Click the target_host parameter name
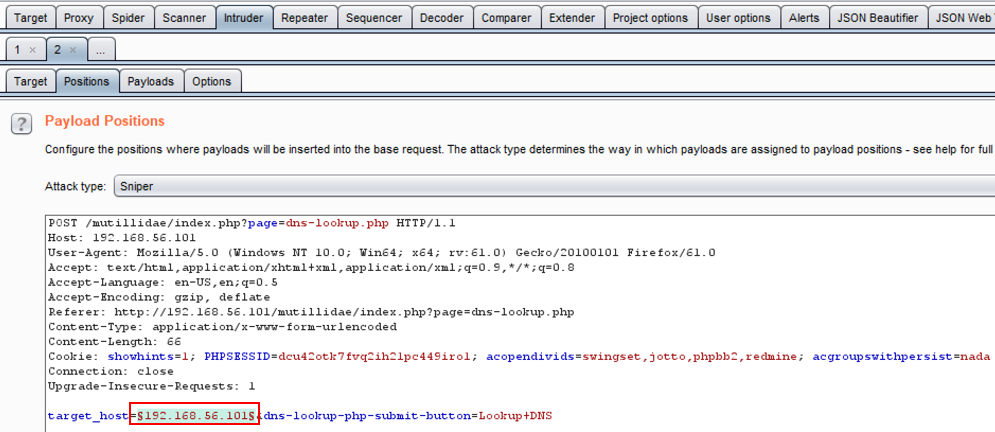 tap(88, 416)
